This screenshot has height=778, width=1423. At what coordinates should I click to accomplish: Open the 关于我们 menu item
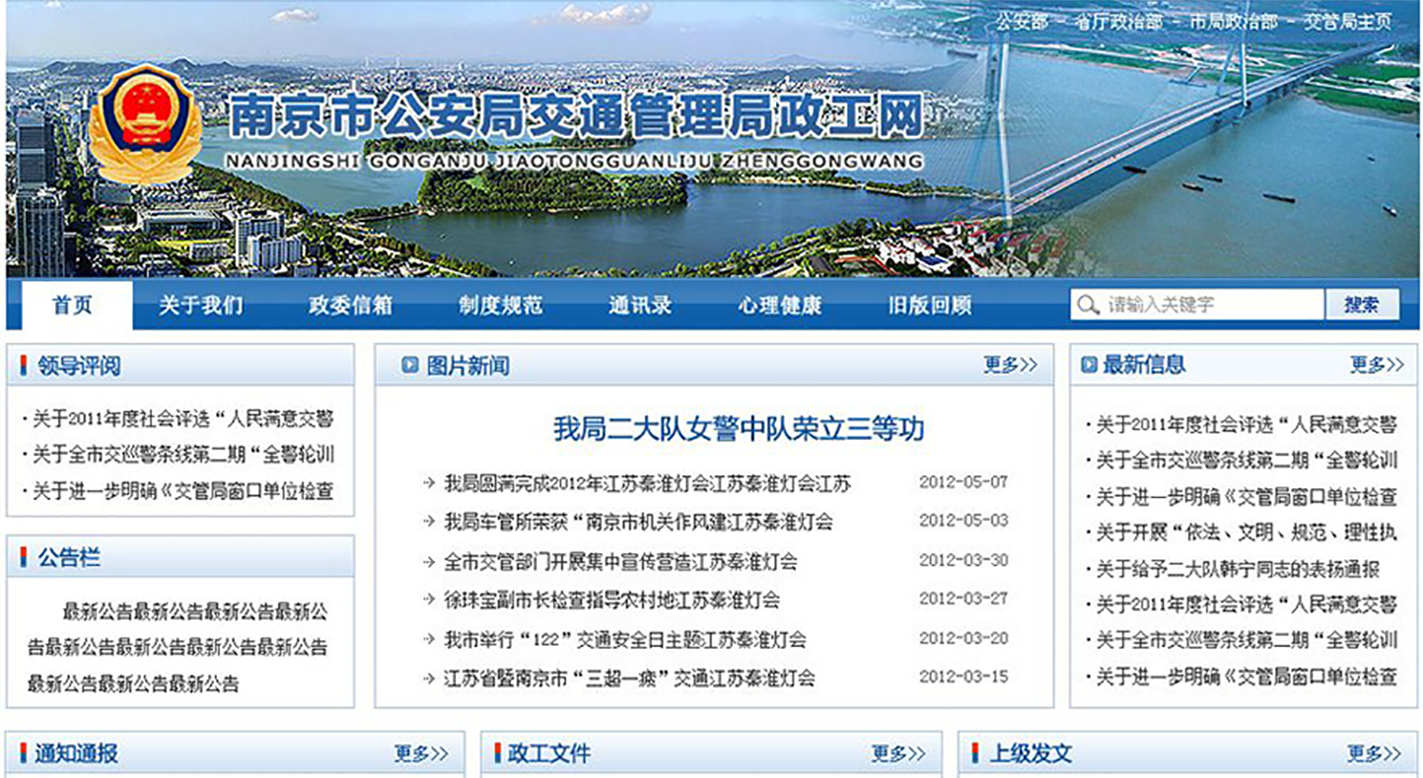pyautogui.click(x=200, y=306)
